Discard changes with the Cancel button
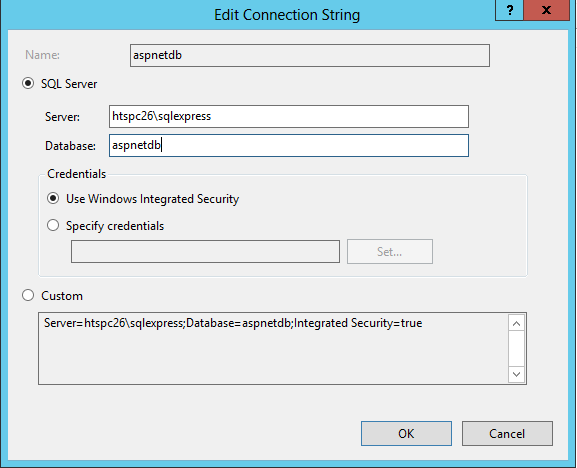 (x=507, y=433)
